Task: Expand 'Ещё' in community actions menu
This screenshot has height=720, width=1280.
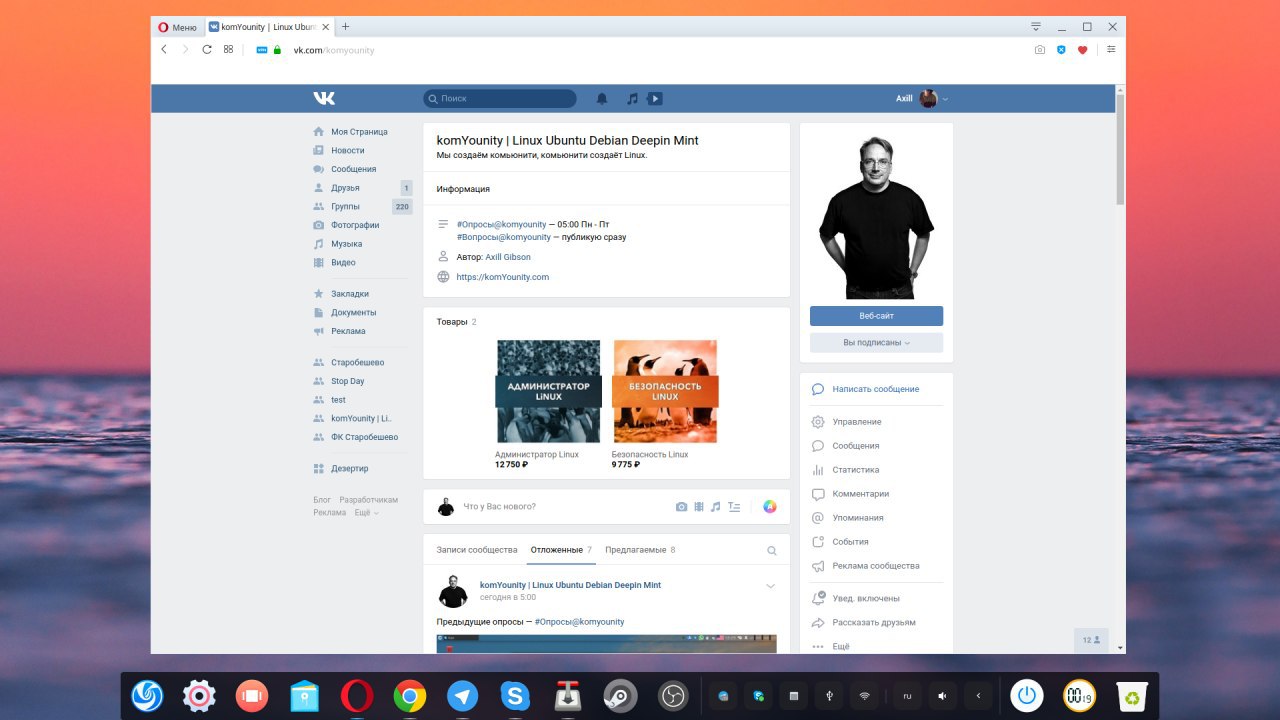Action: pos(841,647)
